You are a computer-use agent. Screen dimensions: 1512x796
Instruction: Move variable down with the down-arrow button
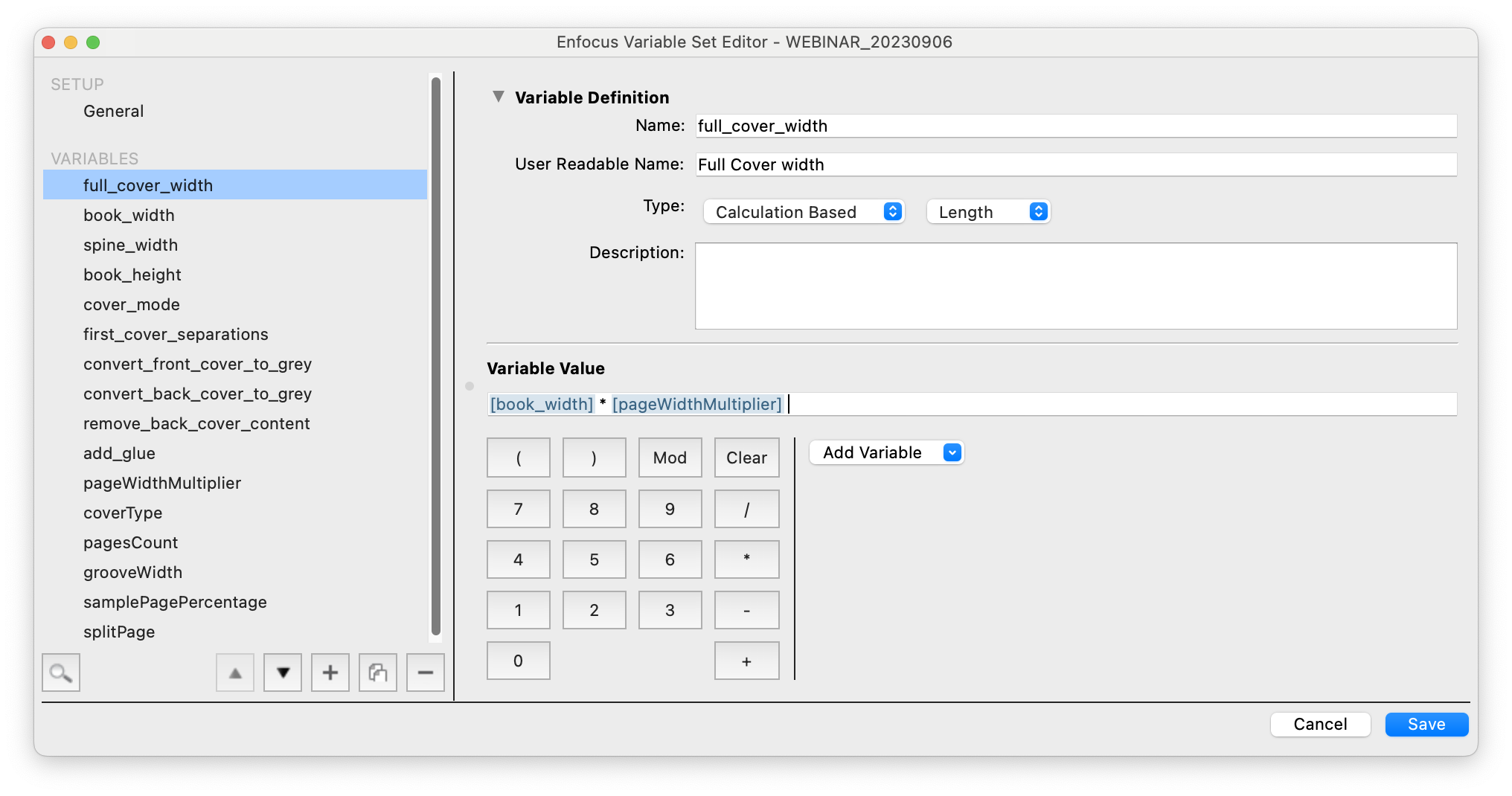(283, 673)
